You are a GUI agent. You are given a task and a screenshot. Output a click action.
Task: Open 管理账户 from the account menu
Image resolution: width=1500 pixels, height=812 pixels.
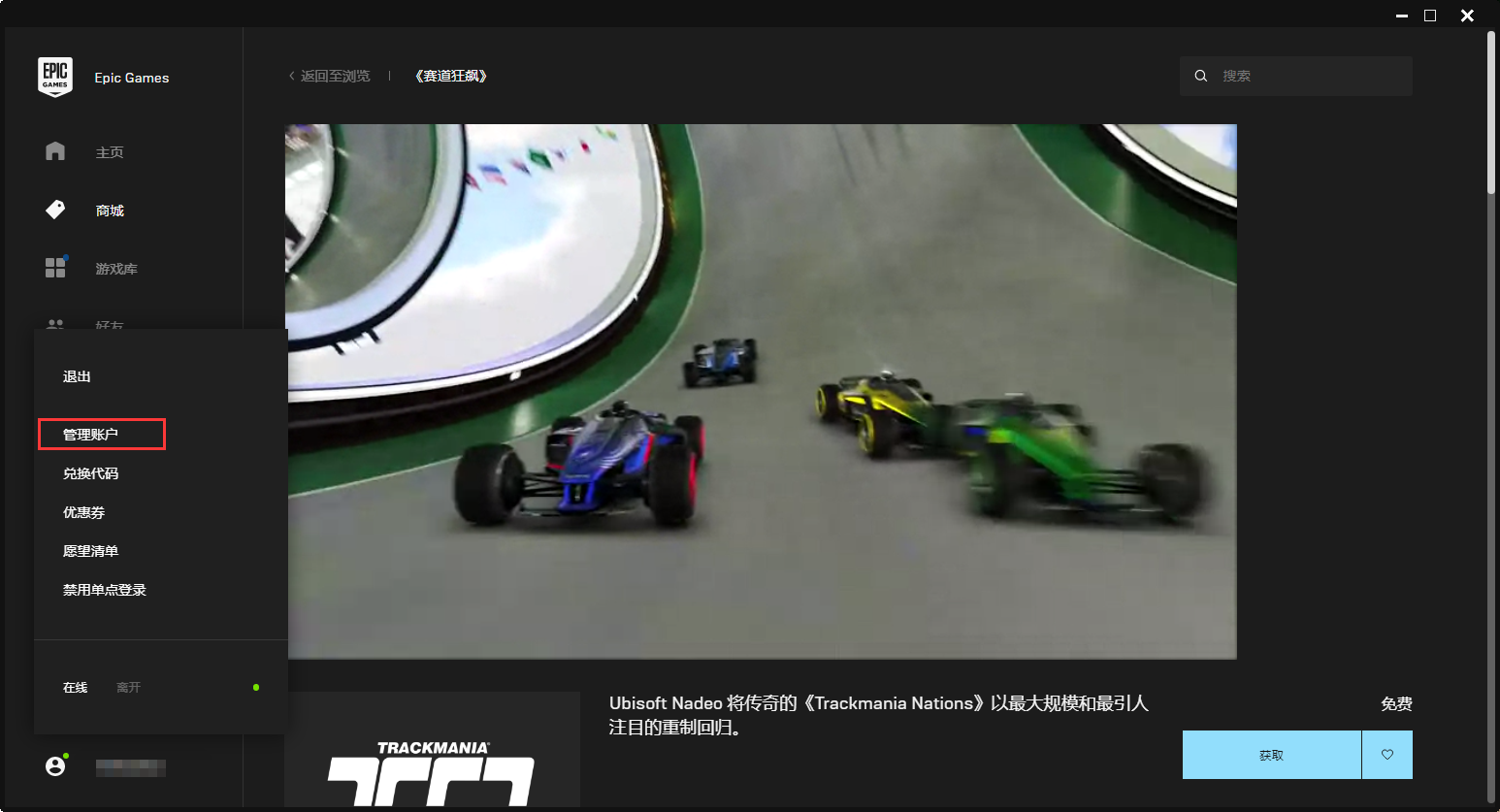click(91, 435)
